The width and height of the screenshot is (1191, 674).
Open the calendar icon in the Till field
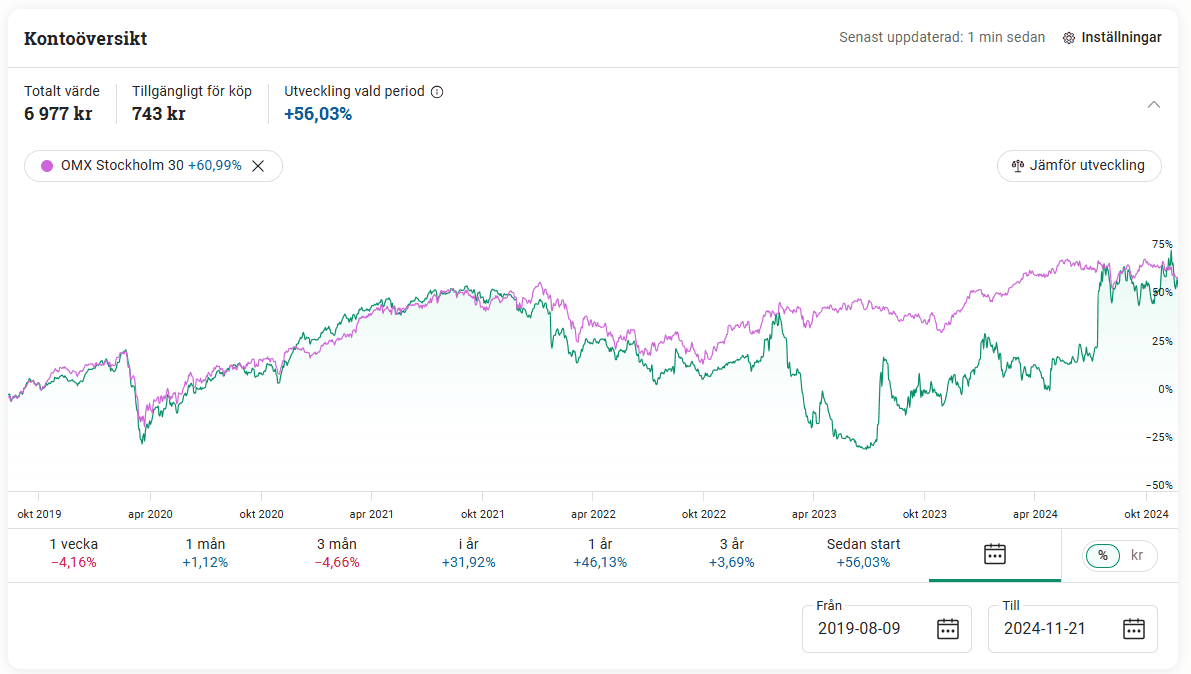(x=1133, y=629)
